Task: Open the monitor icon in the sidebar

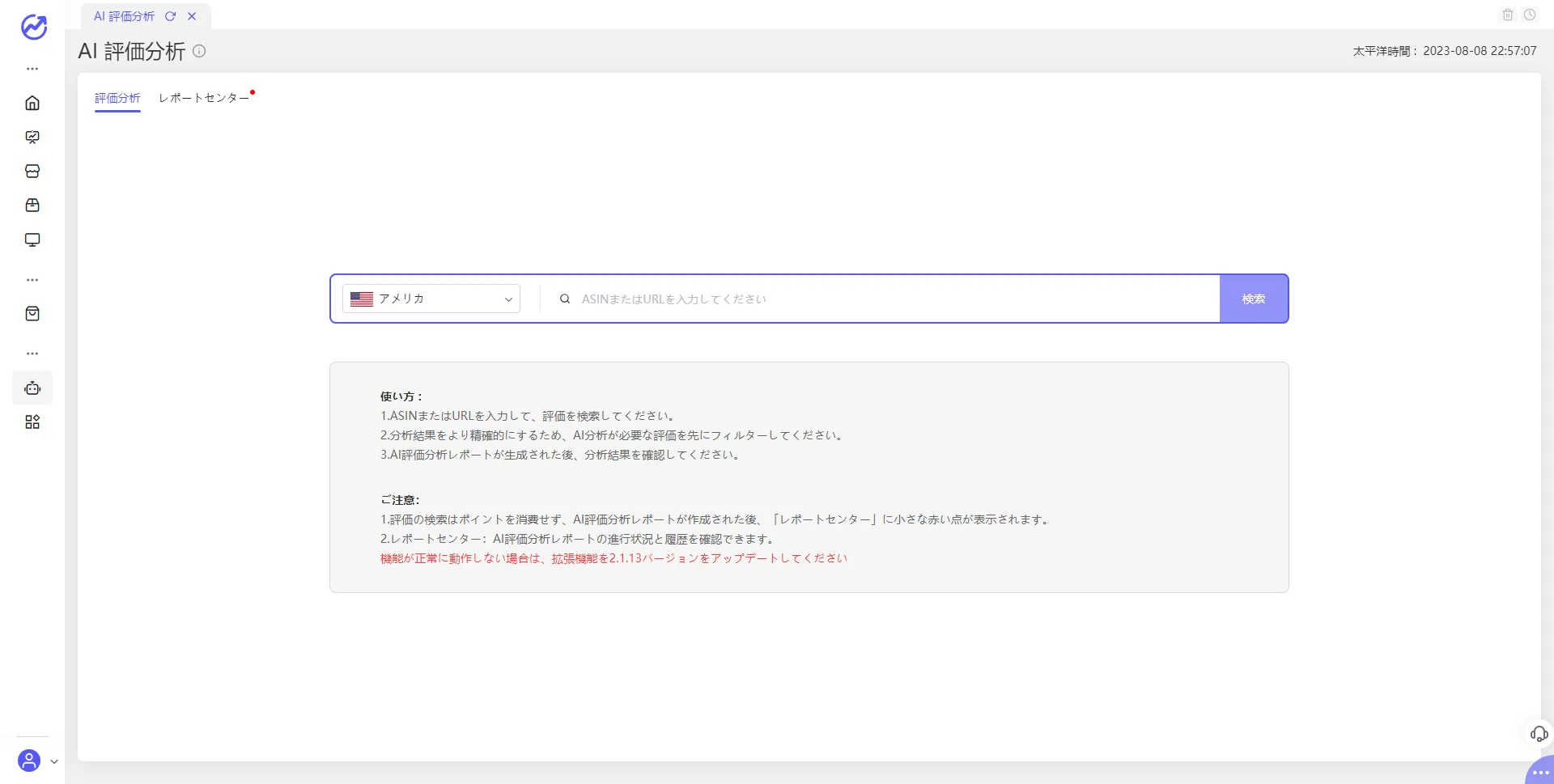Action: click(32, 240)
